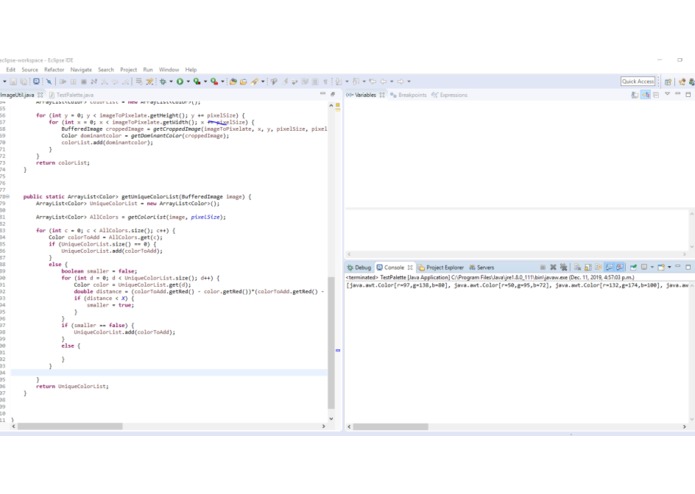
Task: Click the Save All toolbar icon
Action: pyautogui.click(x=23, y=82)
